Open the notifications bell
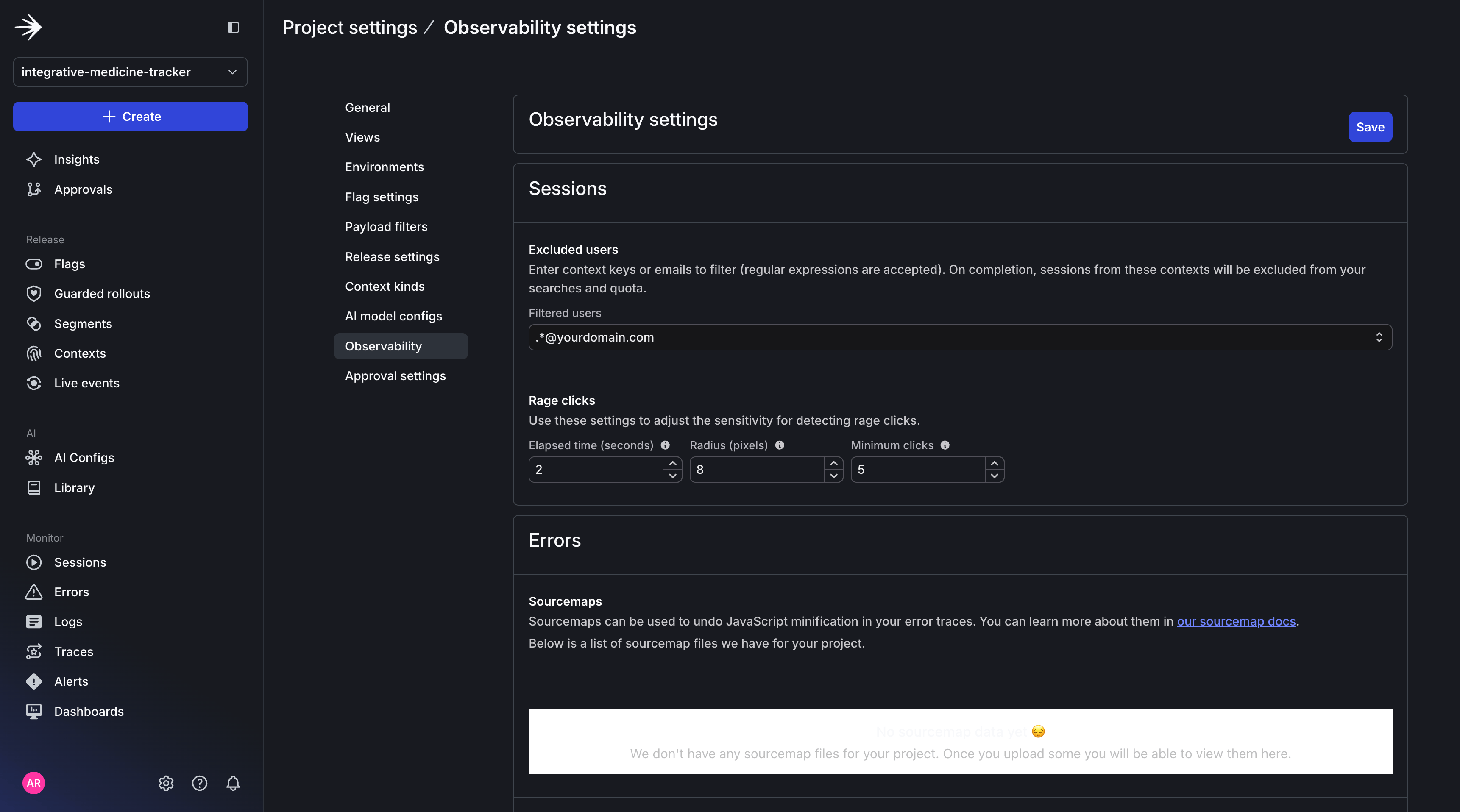The image size is (1460, 812). (233, 783)
